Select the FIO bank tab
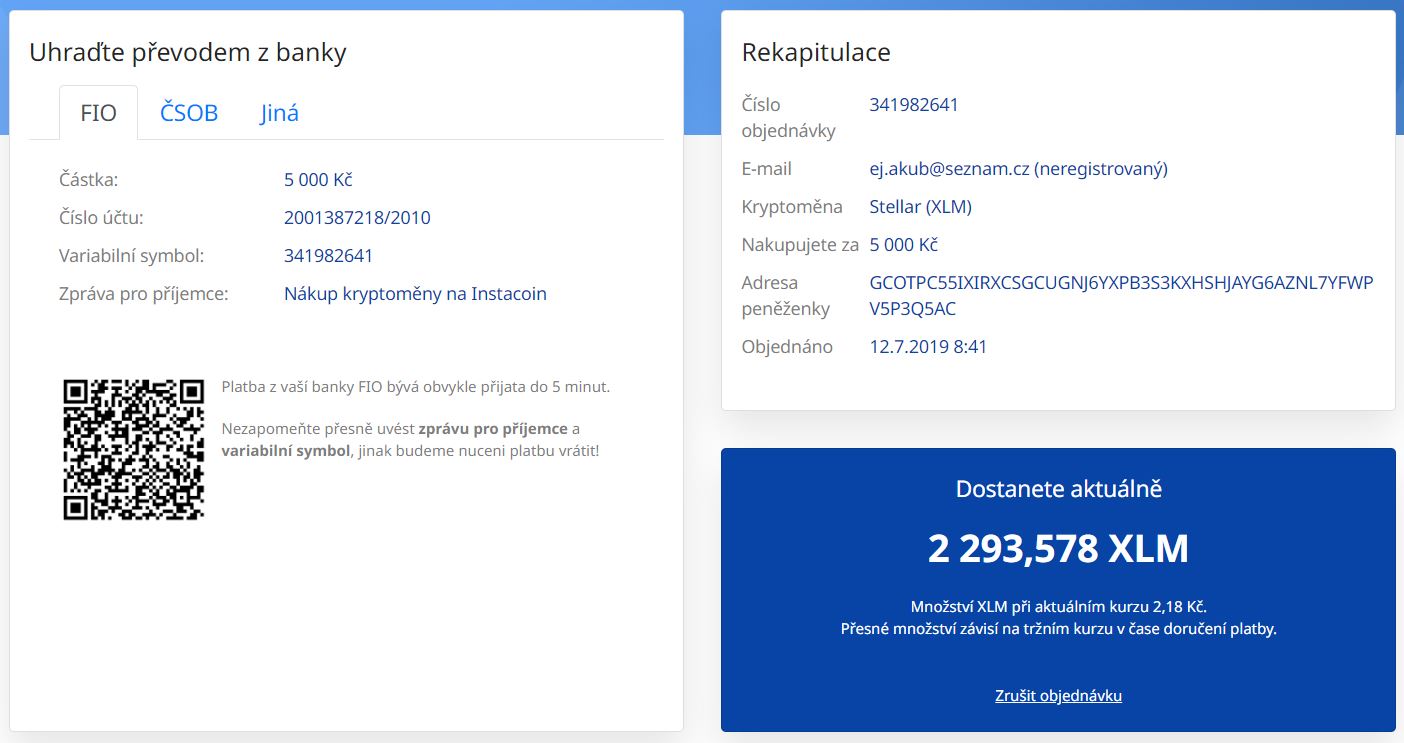The image size is (1404, 743). point(98,113)
